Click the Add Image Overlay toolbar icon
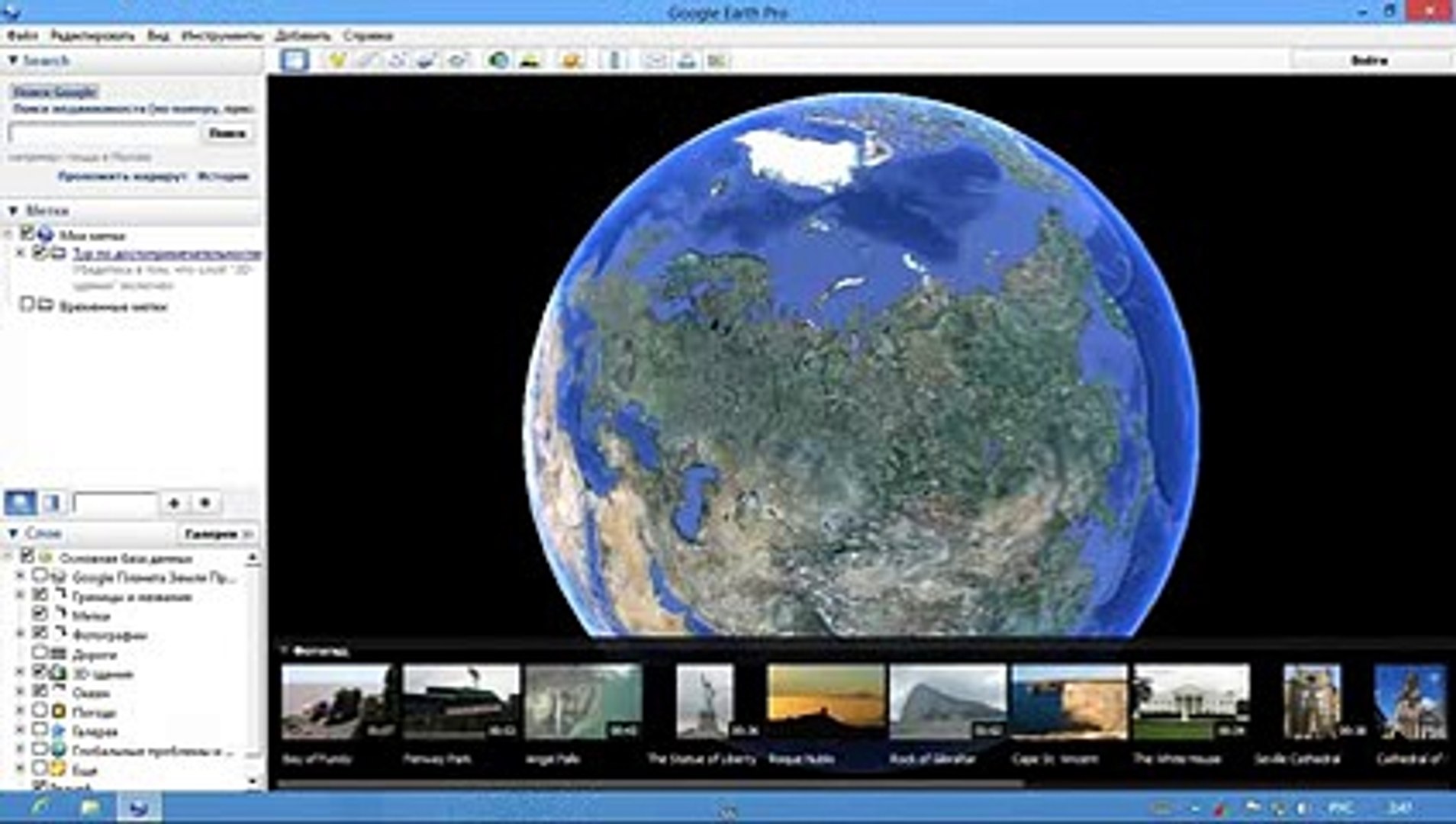Viewport: 1456px width, 824px height. click(427, 60)
